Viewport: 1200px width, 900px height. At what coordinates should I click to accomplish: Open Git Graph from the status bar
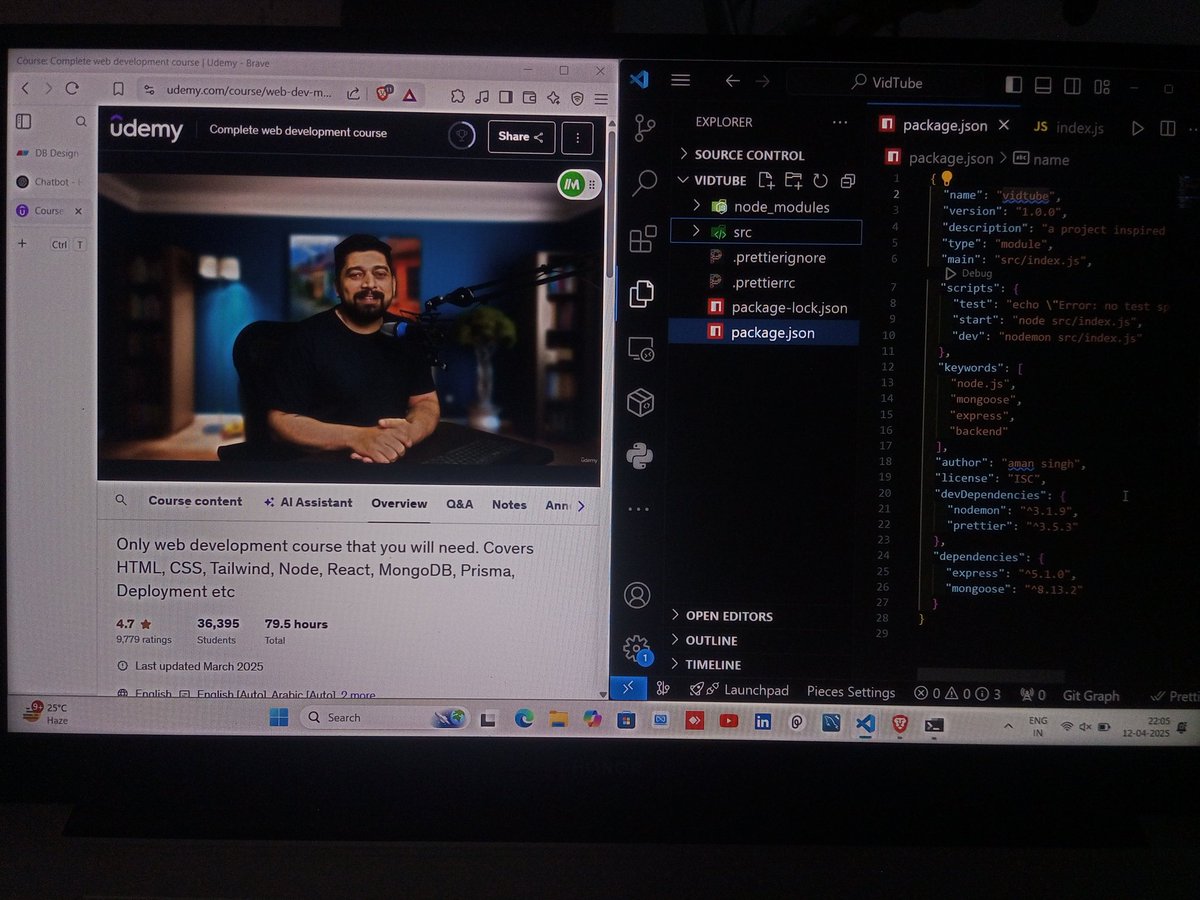point(1091,696)
